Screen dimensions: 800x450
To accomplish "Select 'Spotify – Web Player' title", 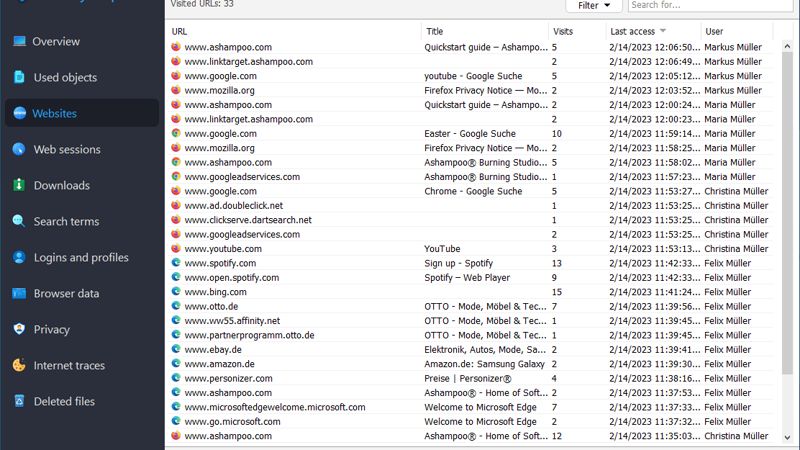I will coord(467,278).
